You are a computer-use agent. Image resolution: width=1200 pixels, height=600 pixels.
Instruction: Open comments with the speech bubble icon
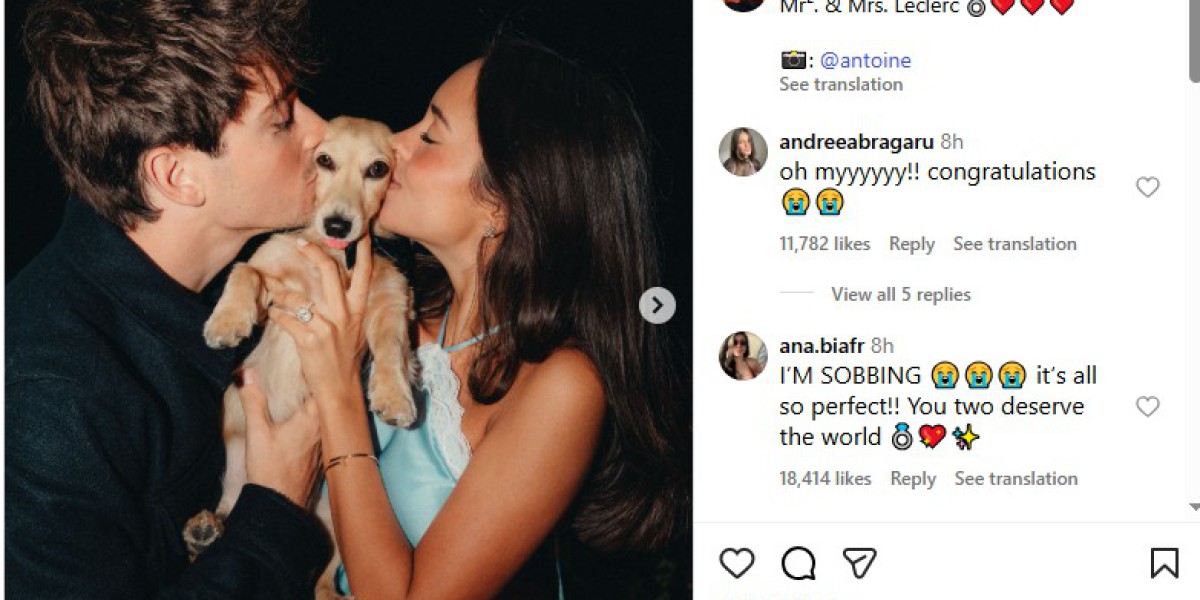[x=798, y=563]
